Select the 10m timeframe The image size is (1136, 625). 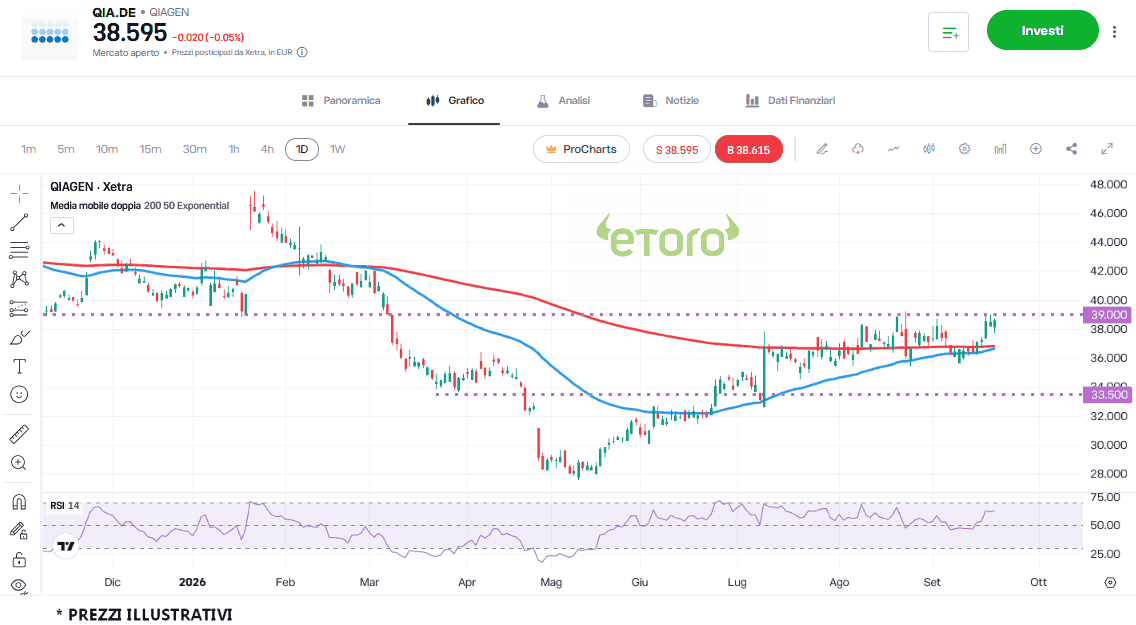tap(107, 149)
